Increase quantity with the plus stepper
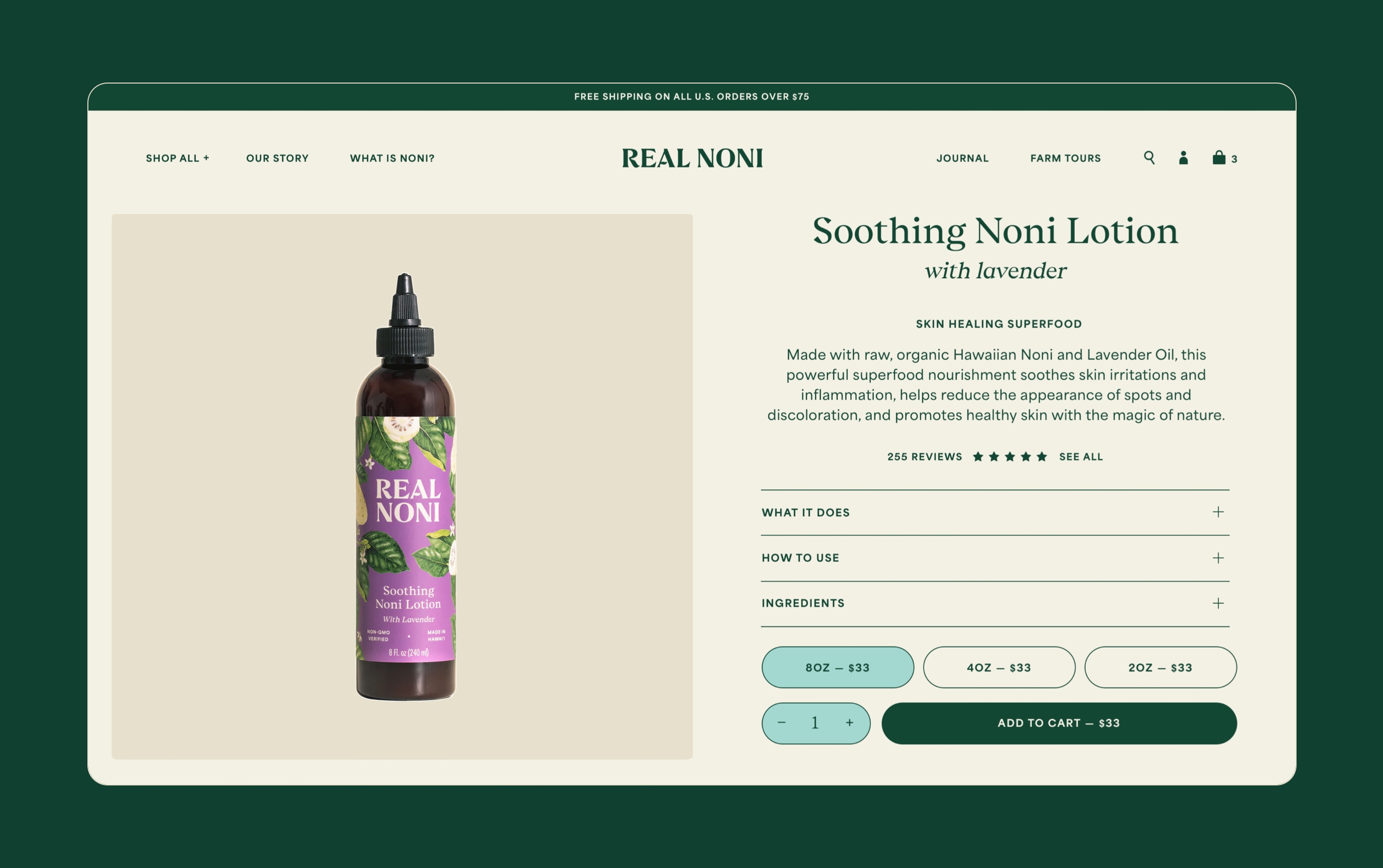 tap(849, 723)
